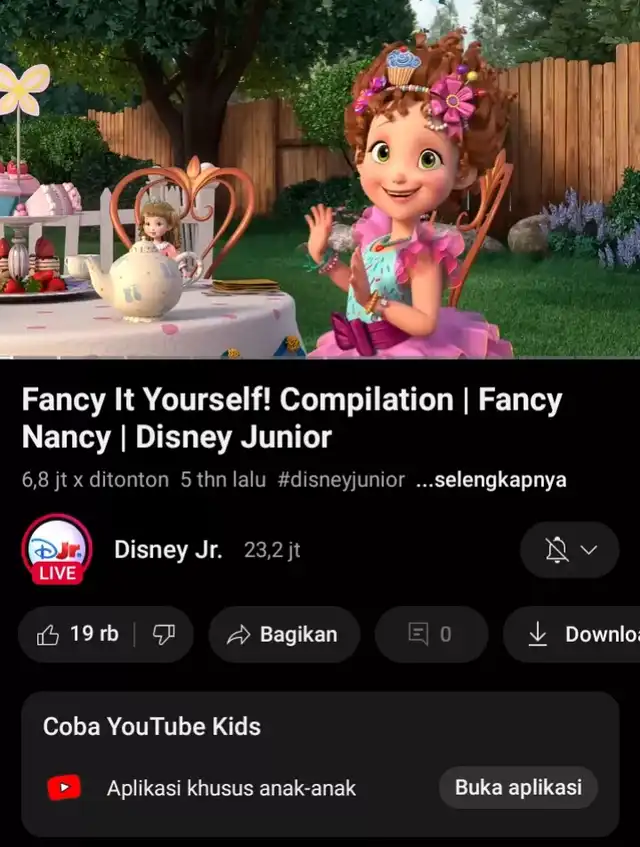Viewport: 640px width, 847px height.
Task: Open Disney Jr. LIVE channel avatar
Action: point(57,549)
